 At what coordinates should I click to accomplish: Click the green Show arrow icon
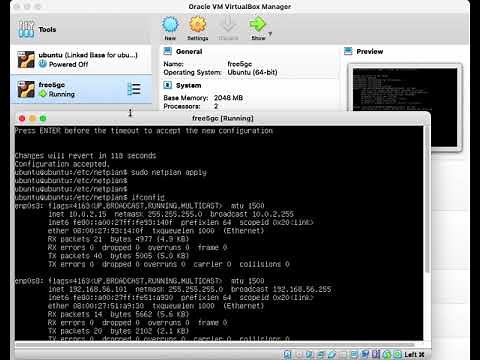pyautogui.click(x=257, y=24)
